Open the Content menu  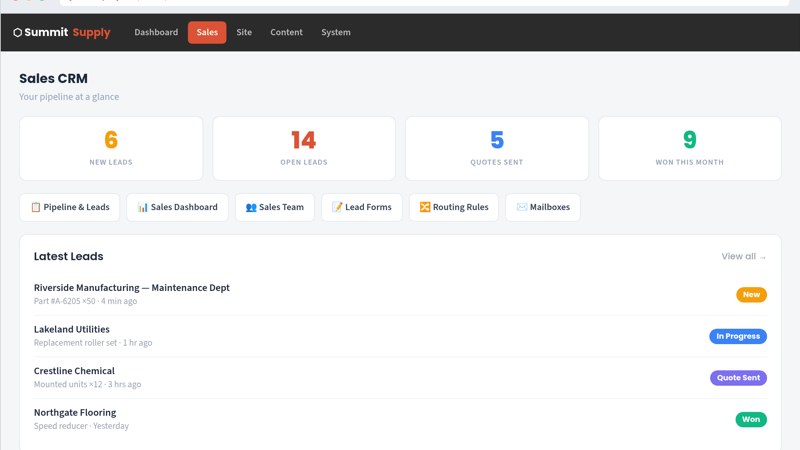[286, 32]
